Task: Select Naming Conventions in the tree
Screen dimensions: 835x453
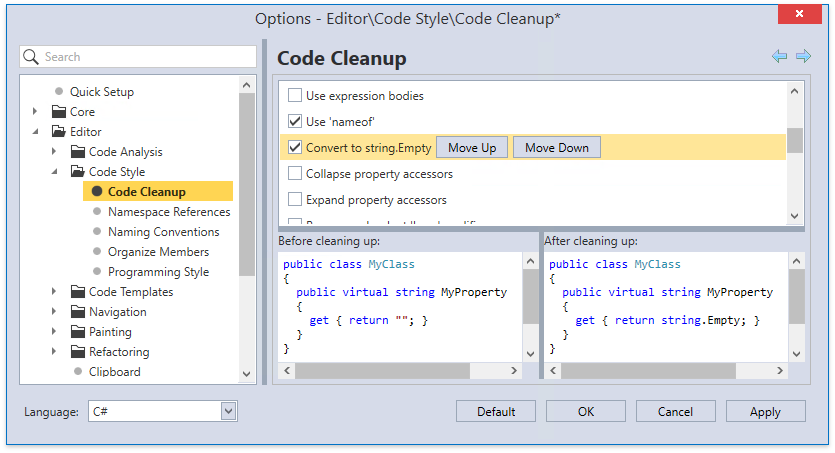Action: tap(163, 232)
